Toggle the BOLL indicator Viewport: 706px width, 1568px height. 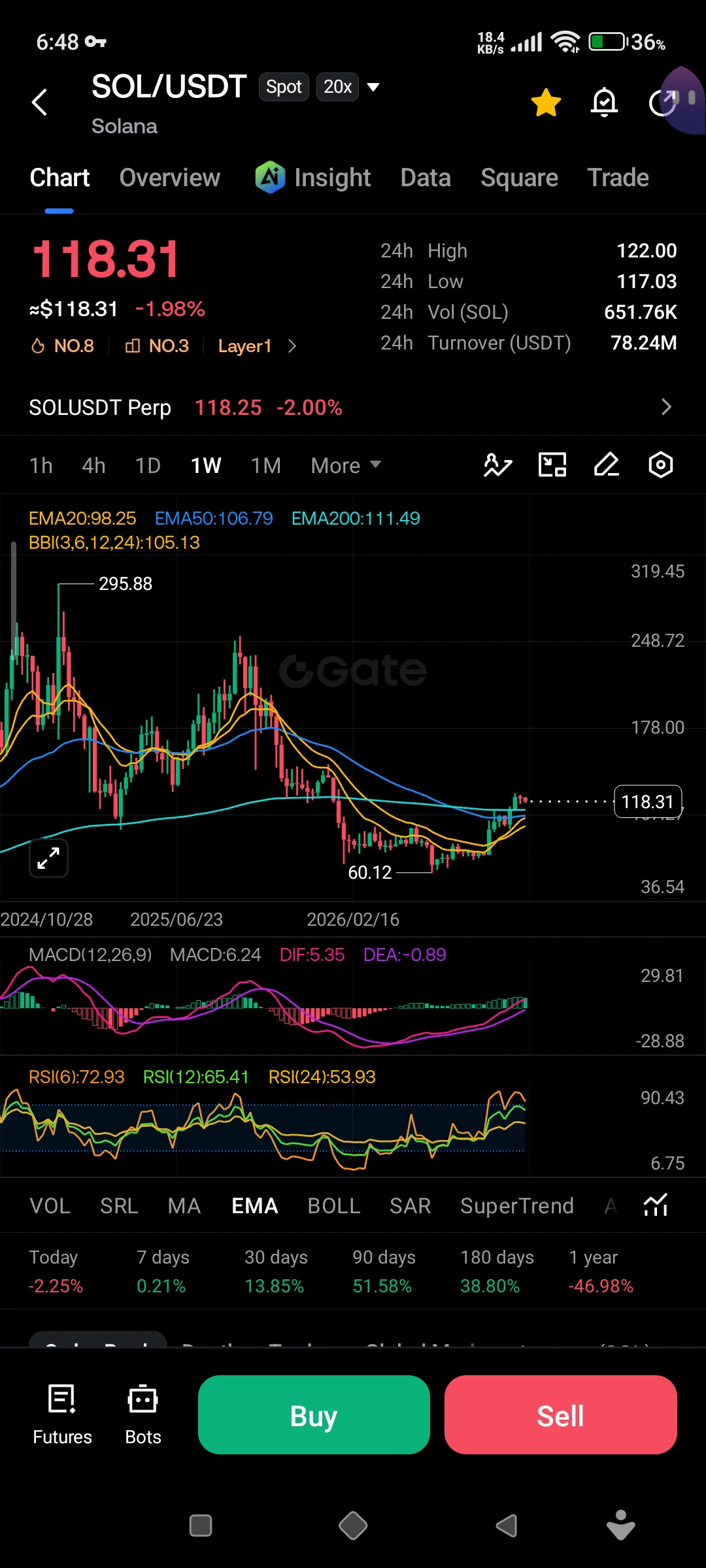point(334,1206)
